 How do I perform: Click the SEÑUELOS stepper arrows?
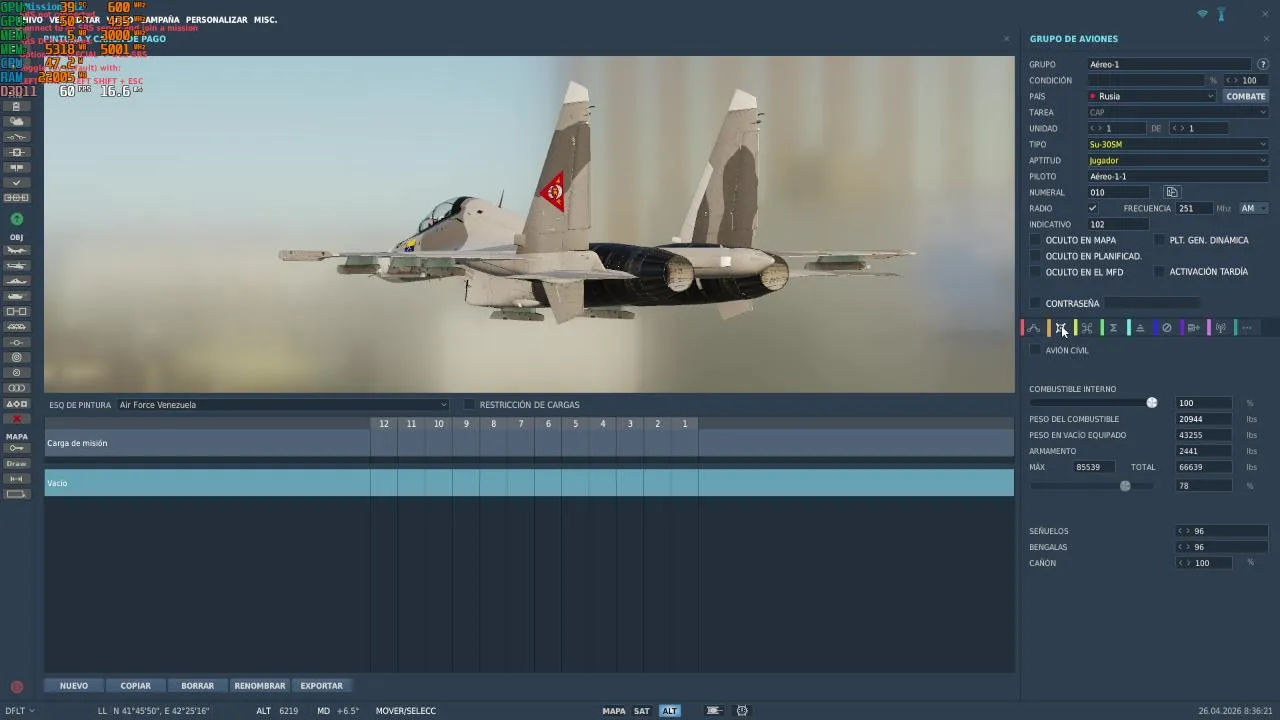click(1184, 531)
